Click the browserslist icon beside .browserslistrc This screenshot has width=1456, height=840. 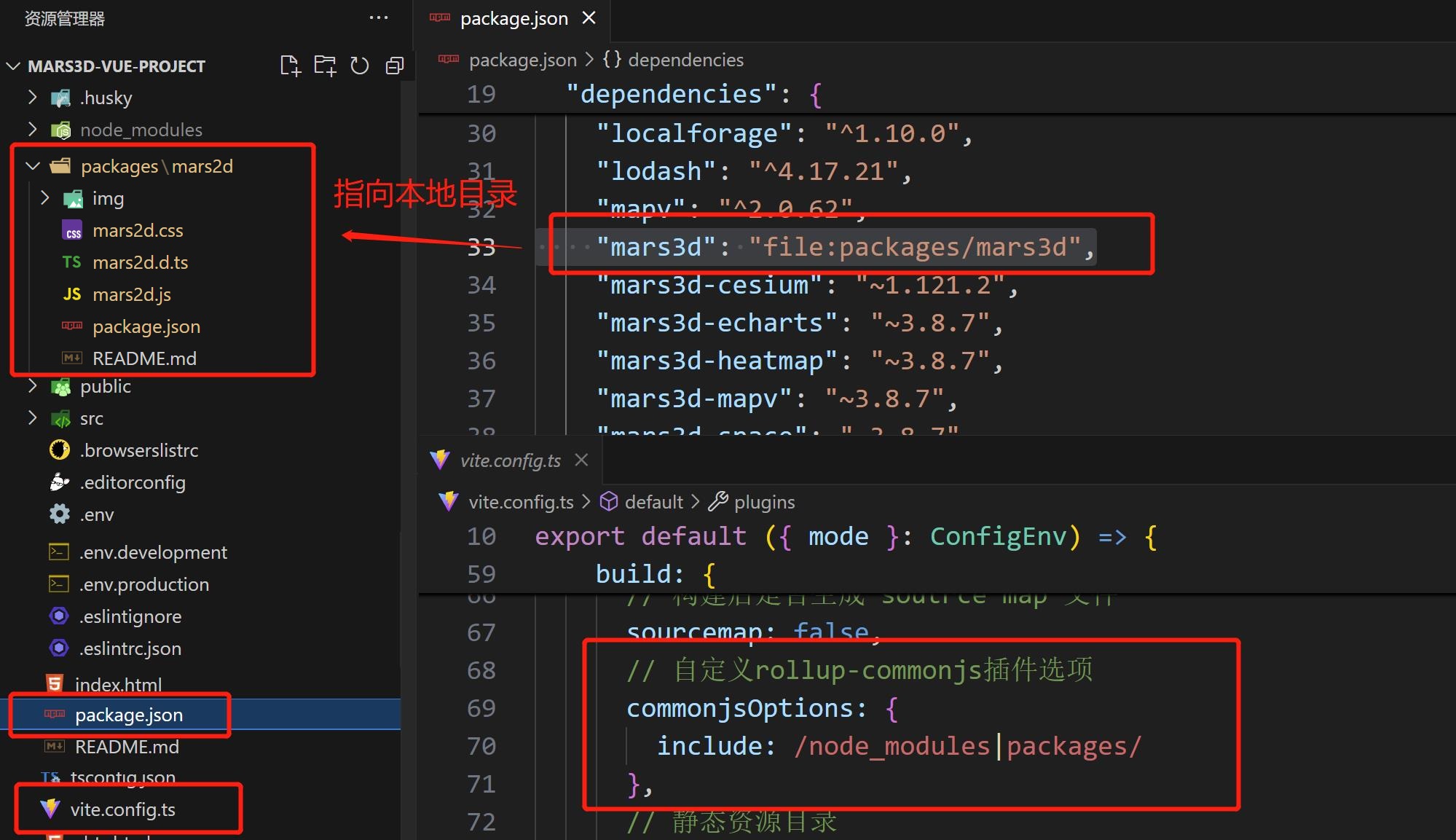[60, 450]
